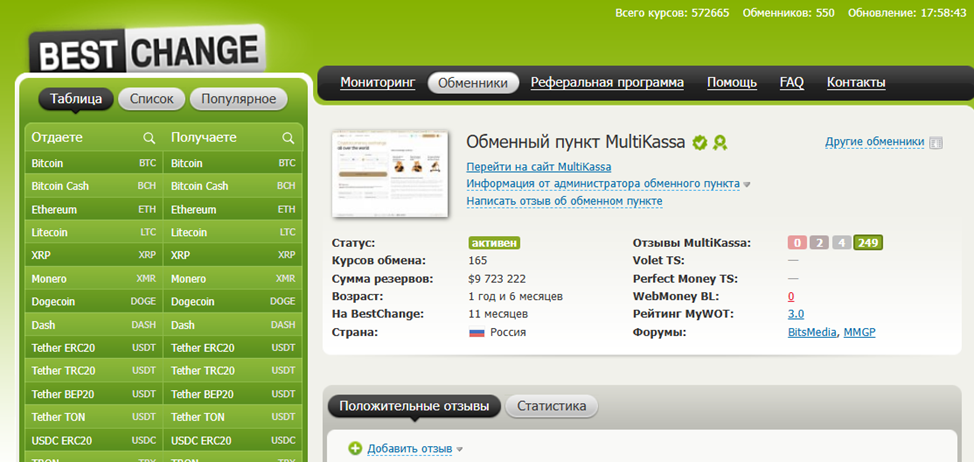Open the Мониторинг menu item
This screenshot has height=462, width=974.
point(378,83)
